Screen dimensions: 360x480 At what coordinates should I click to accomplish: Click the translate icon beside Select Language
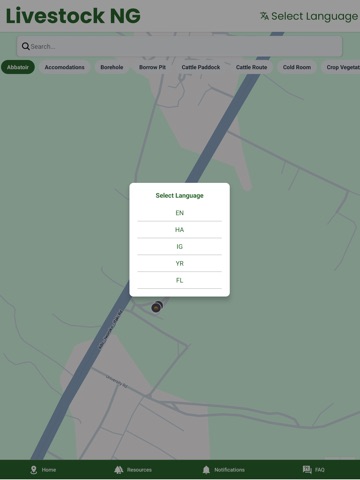click(264, 16)
